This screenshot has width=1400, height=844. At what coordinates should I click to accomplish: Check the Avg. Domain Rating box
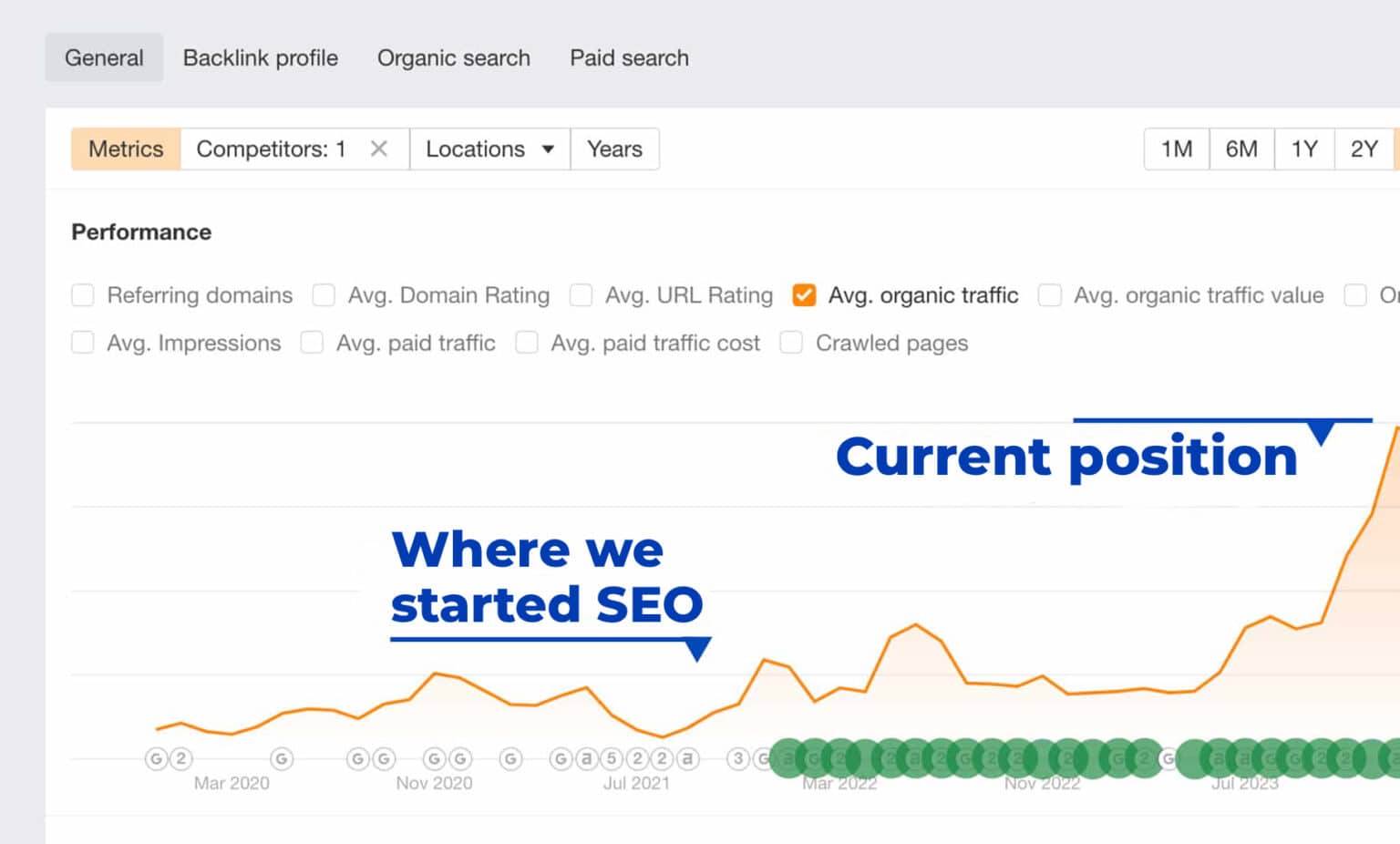(324, 295)
